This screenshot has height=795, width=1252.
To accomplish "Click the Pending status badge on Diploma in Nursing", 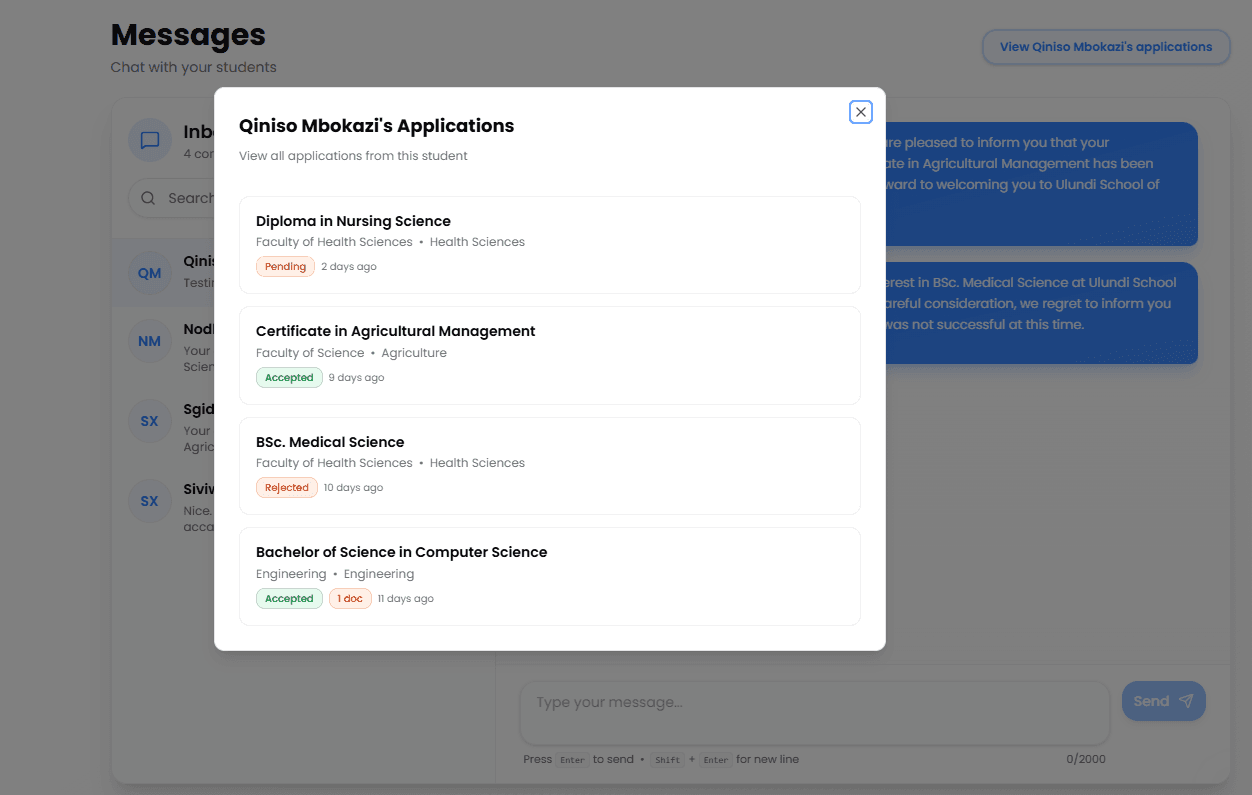I will click(285, 266).
